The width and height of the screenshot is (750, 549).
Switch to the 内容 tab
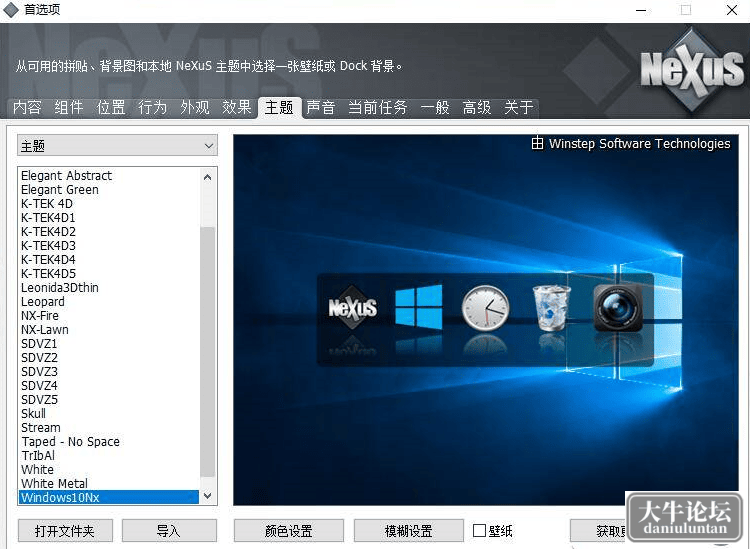[27, 107]
